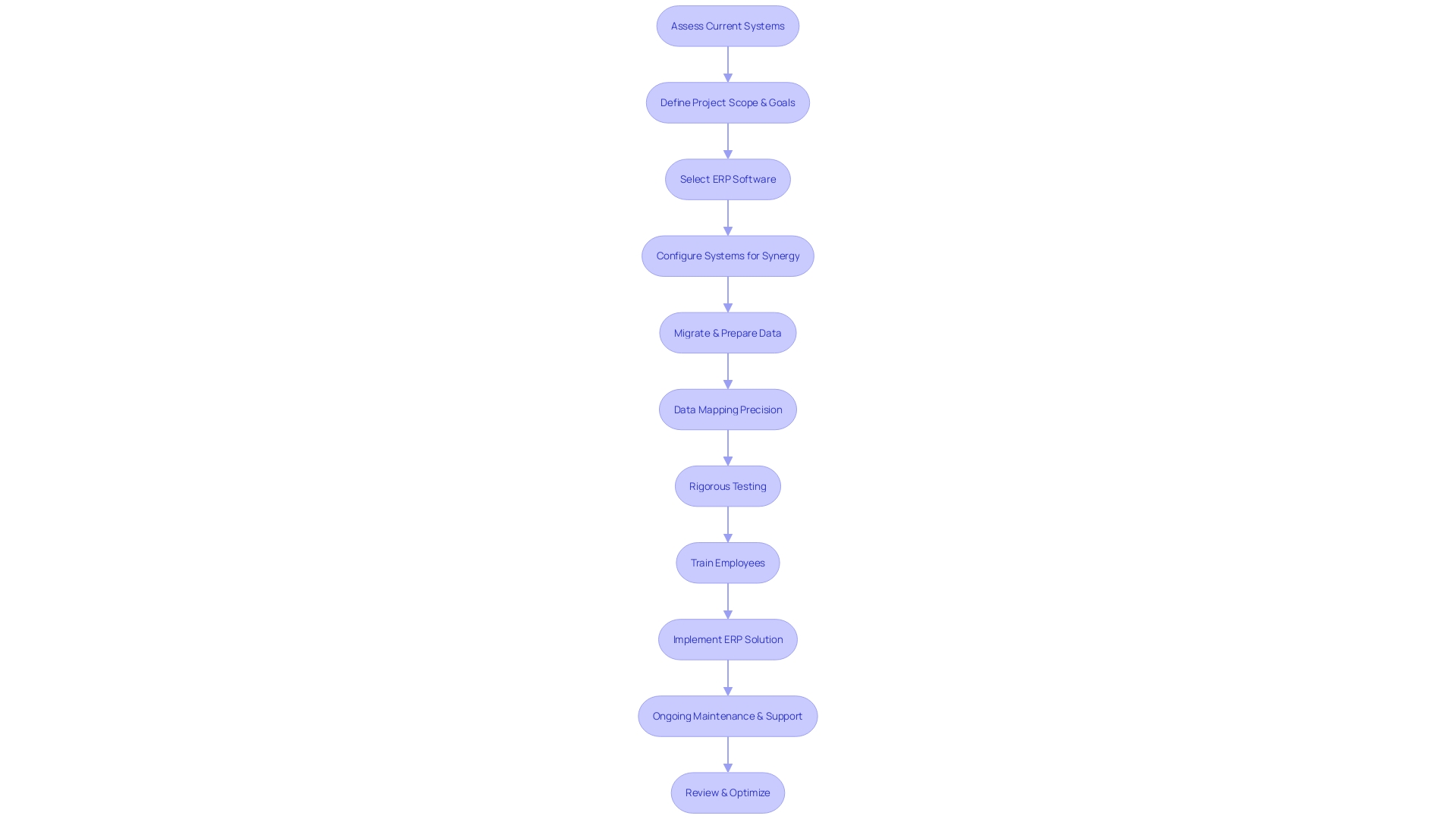Screen dimensions: 1456x819
Task: Toggle visibility of Train Employees node
Action: pos(728,562)
